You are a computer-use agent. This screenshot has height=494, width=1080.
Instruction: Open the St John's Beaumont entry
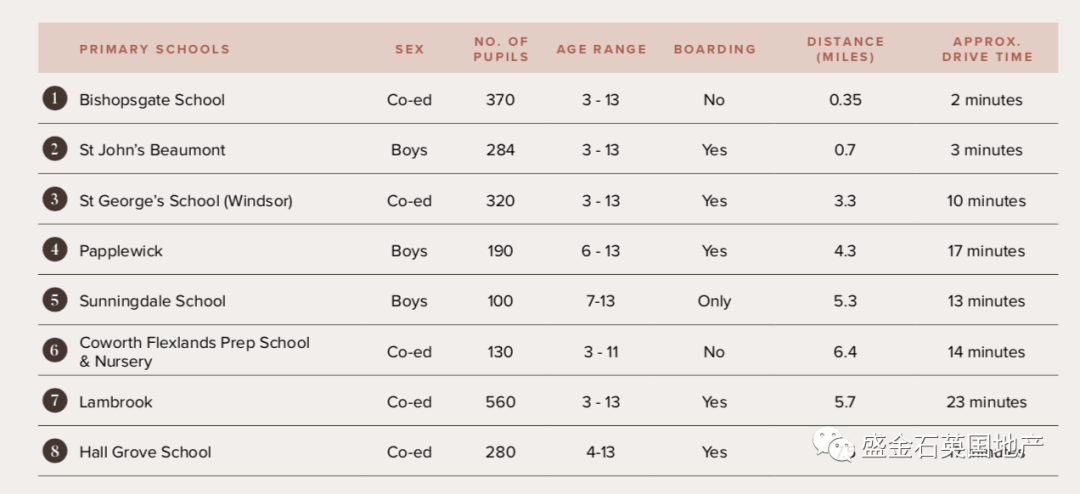click(x=152, y=150)
